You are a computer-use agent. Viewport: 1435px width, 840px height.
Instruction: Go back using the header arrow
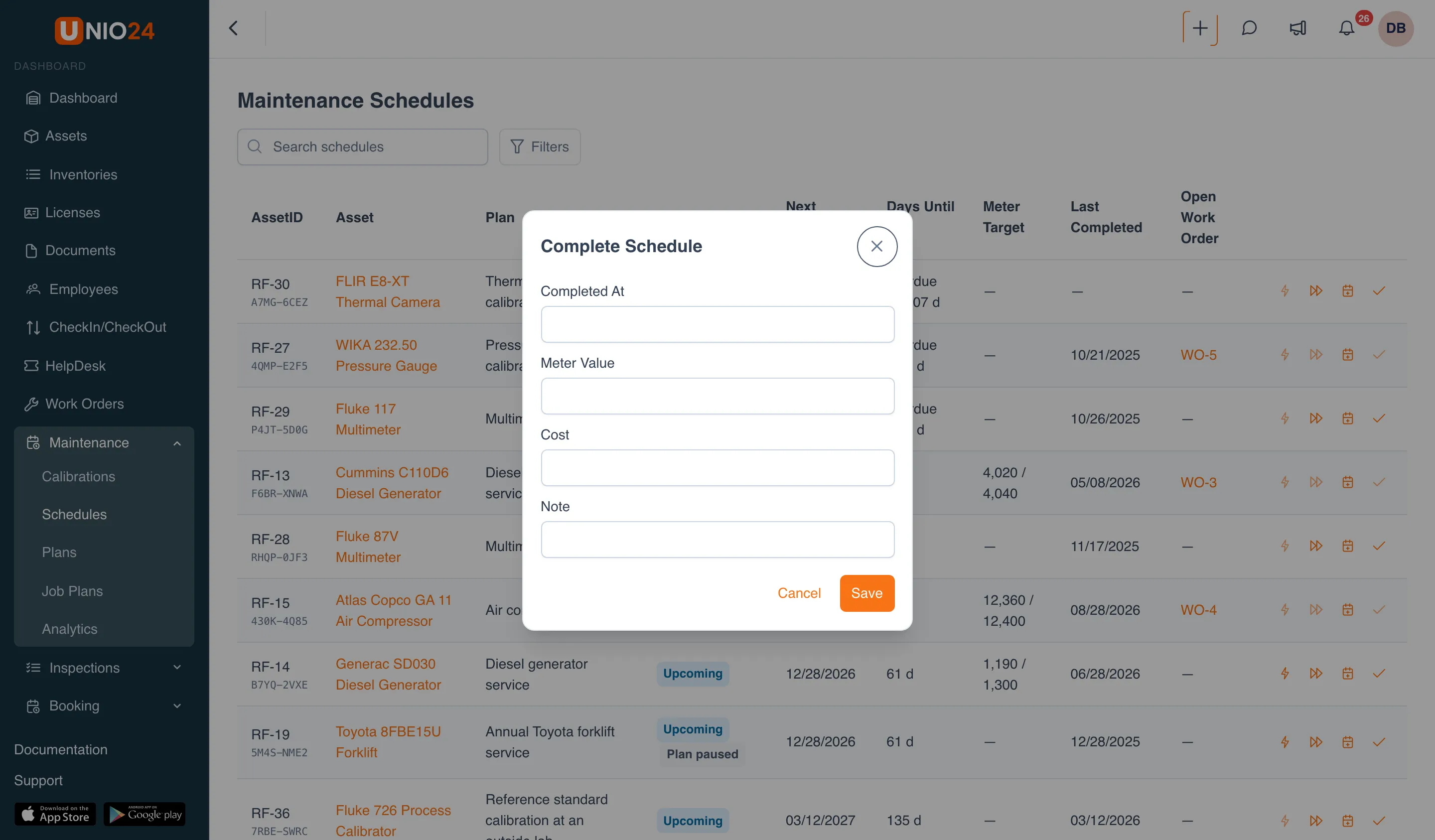pos(234,28)
